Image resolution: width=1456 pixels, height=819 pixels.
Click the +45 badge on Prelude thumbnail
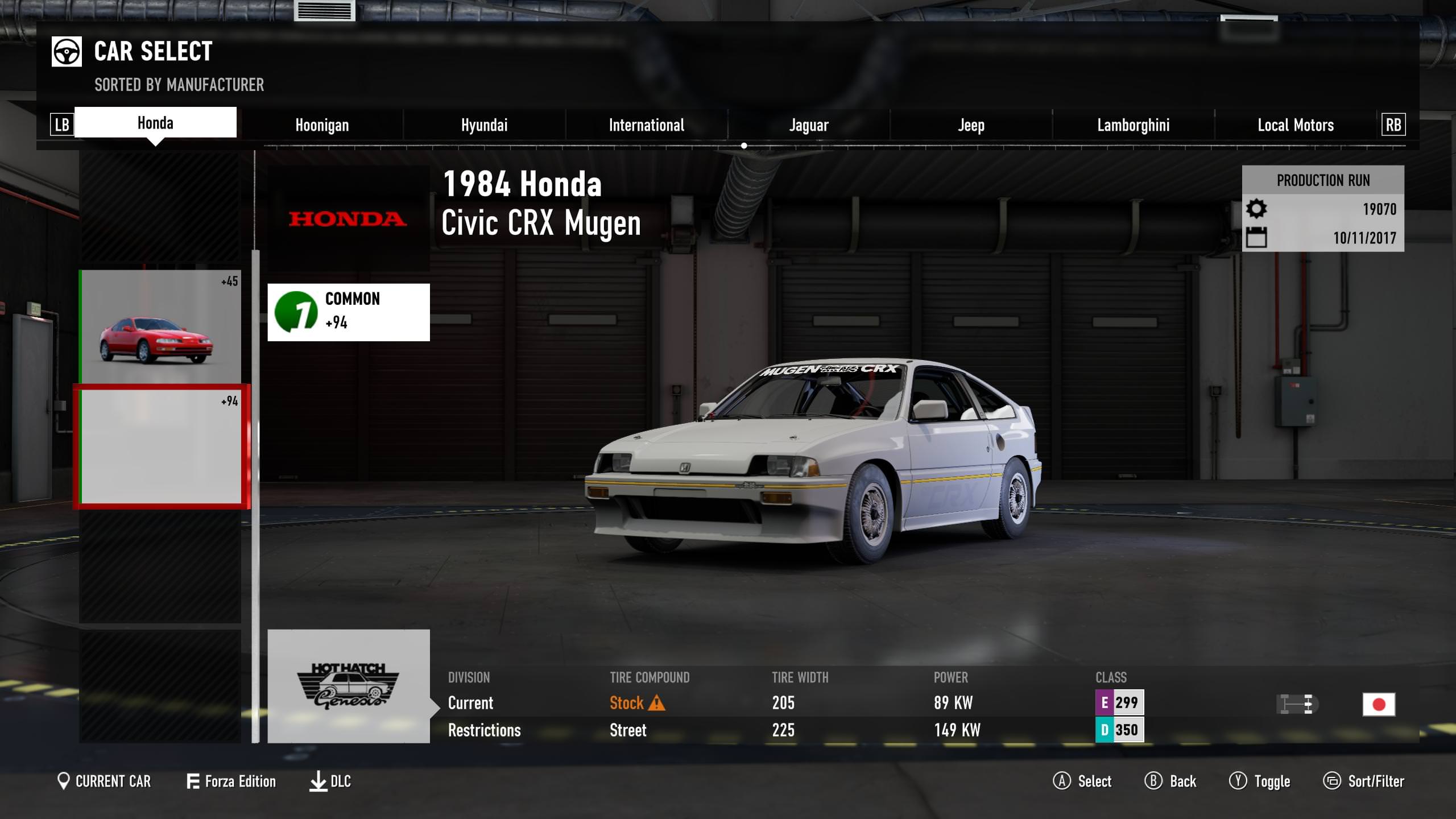[x=230, y=281]
